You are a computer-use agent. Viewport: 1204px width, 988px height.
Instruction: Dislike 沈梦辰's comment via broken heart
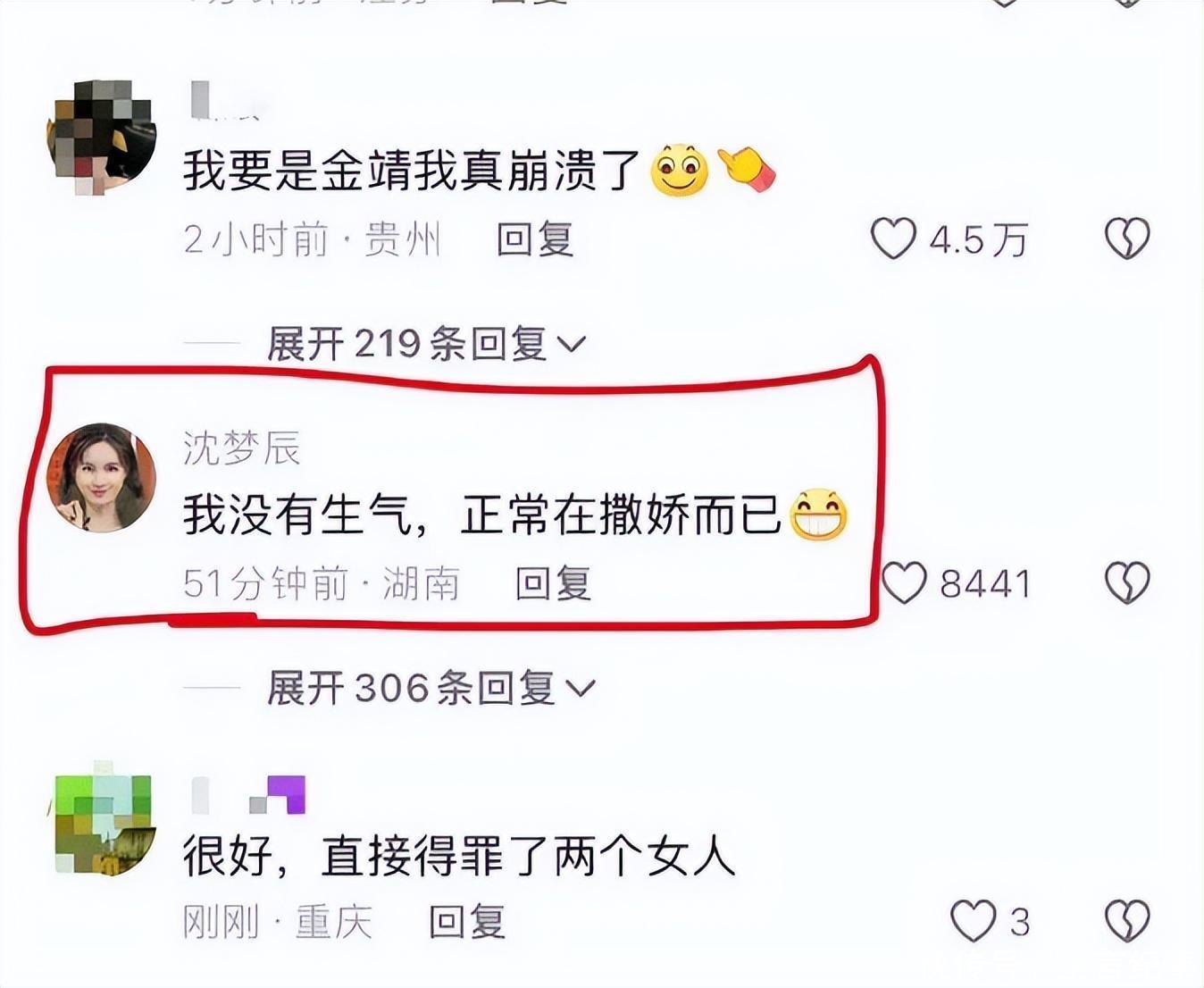pos(1127,583)
